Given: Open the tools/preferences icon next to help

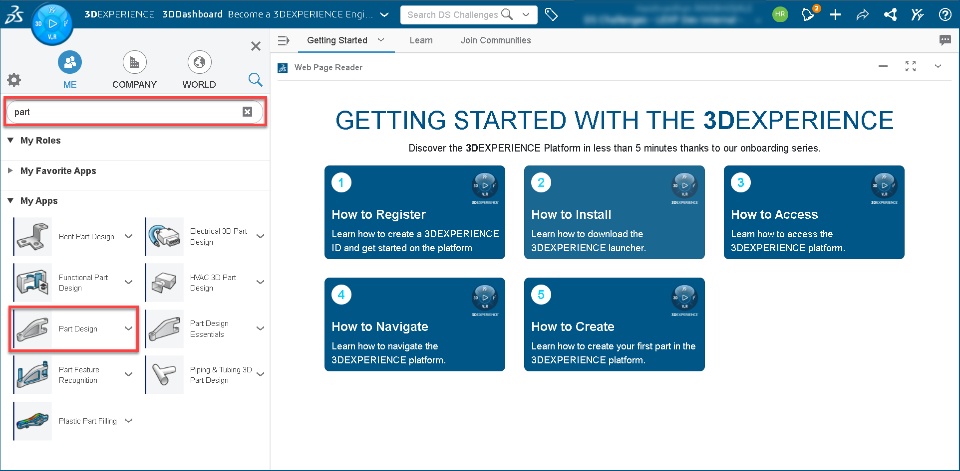Looking at the screenshot, I should point(917,15).
